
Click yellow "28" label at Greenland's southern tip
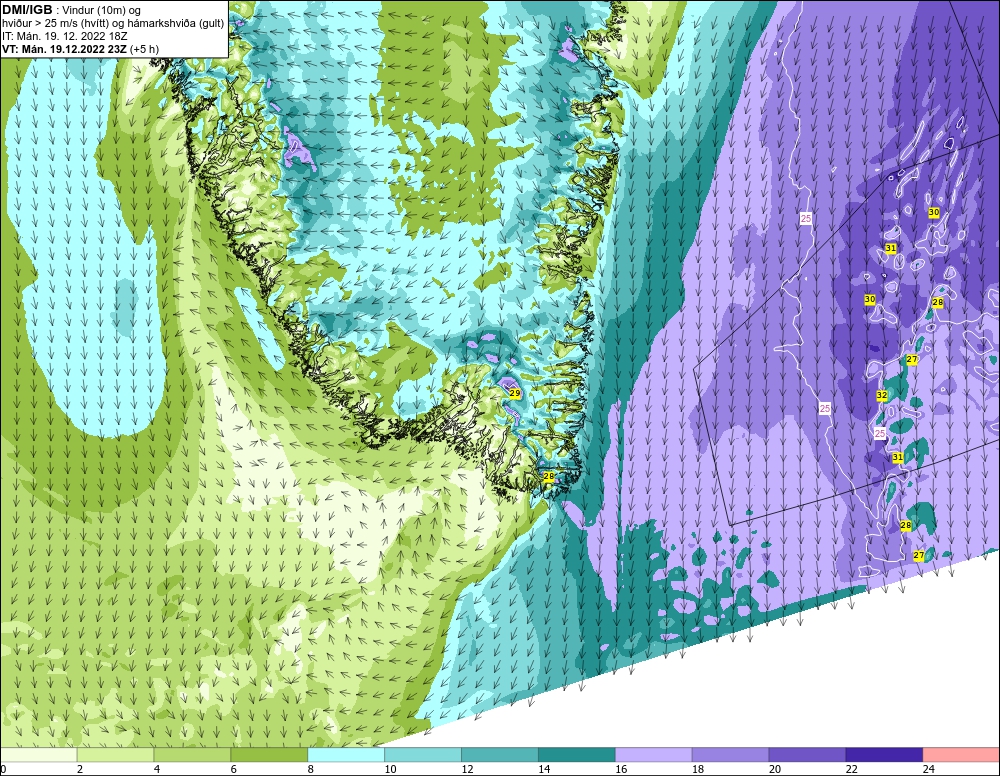click(548, 476)
